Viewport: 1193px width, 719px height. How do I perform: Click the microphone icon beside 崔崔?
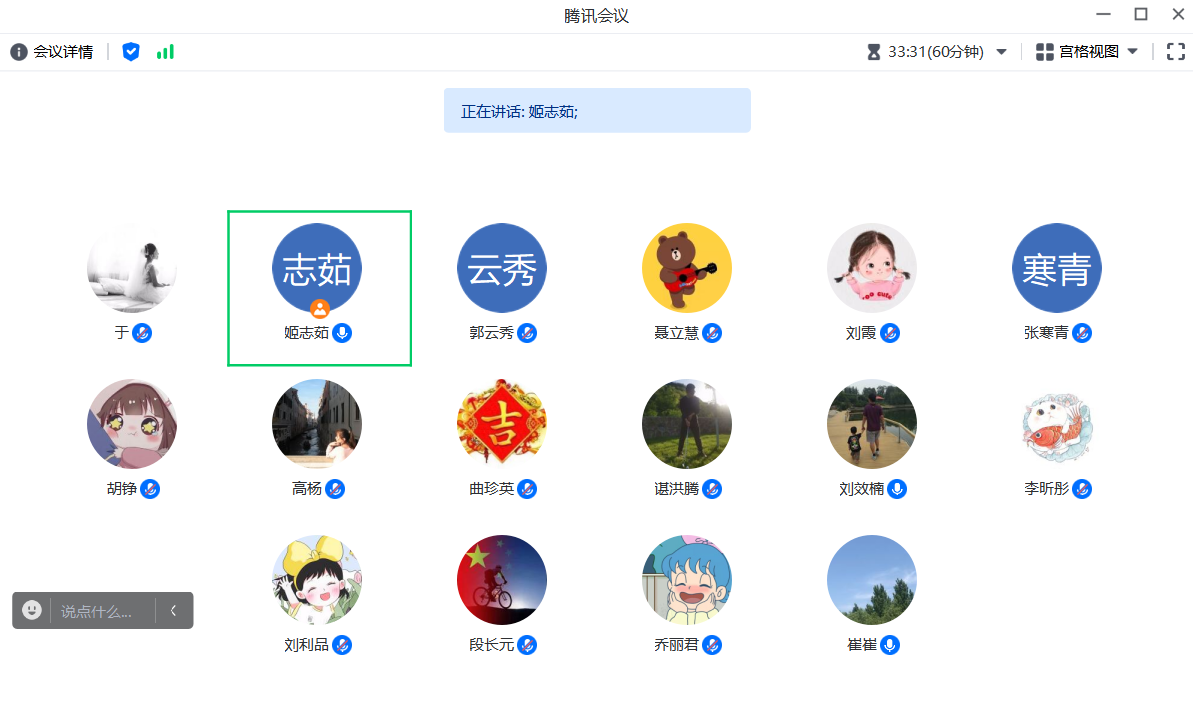889,645
